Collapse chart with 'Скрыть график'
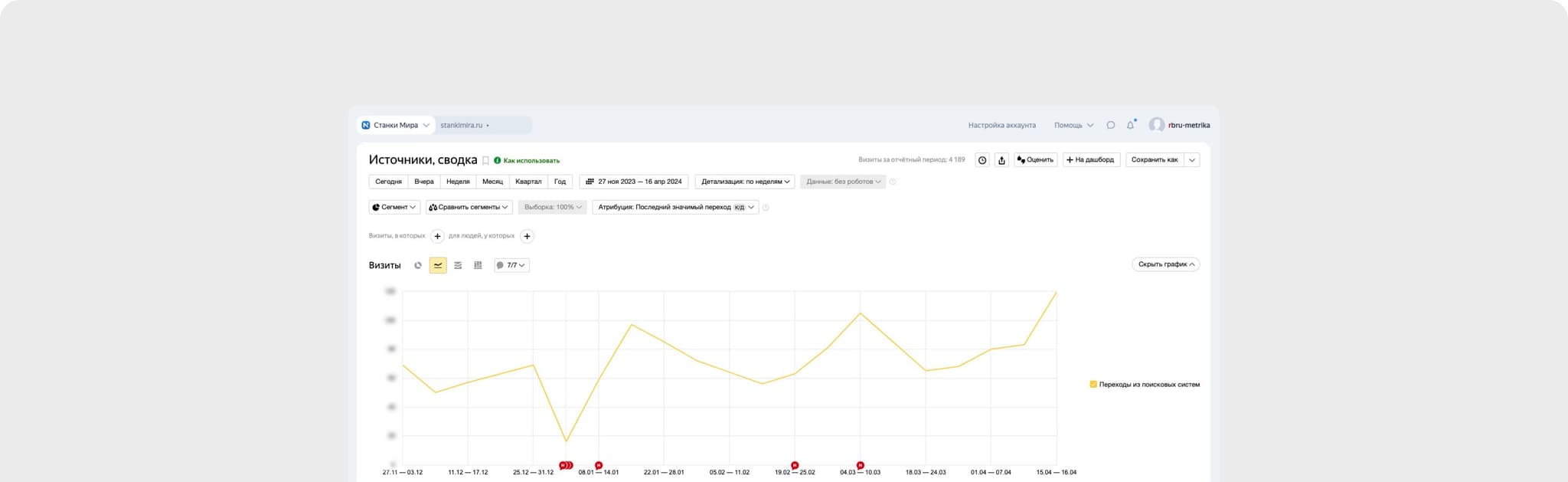This screenshot has height=482, width=1568. [x=1165, y=264]
